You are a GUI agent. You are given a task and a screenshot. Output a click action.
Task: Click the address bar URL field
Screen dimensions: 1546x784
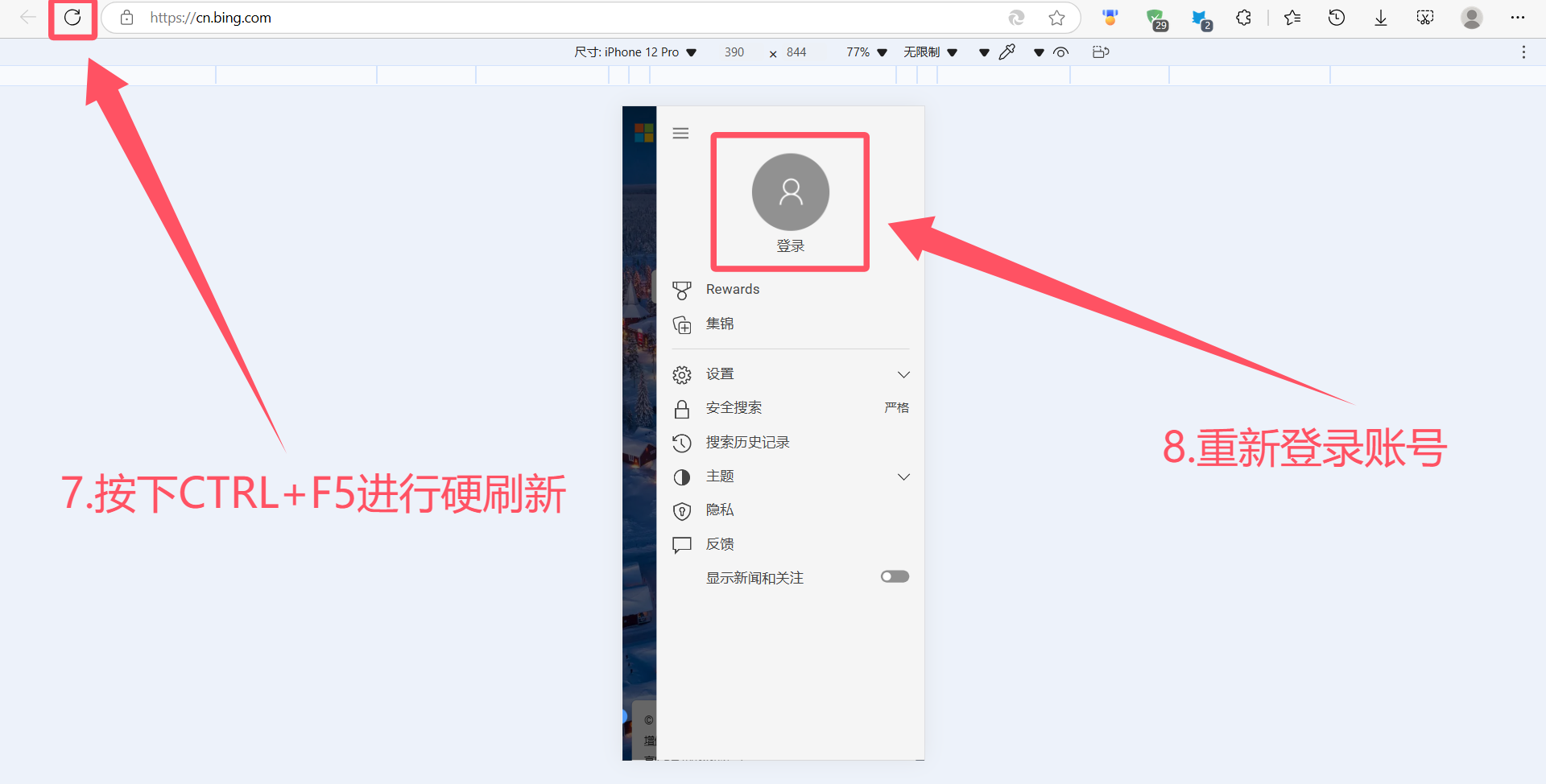(x=564, y=18)
